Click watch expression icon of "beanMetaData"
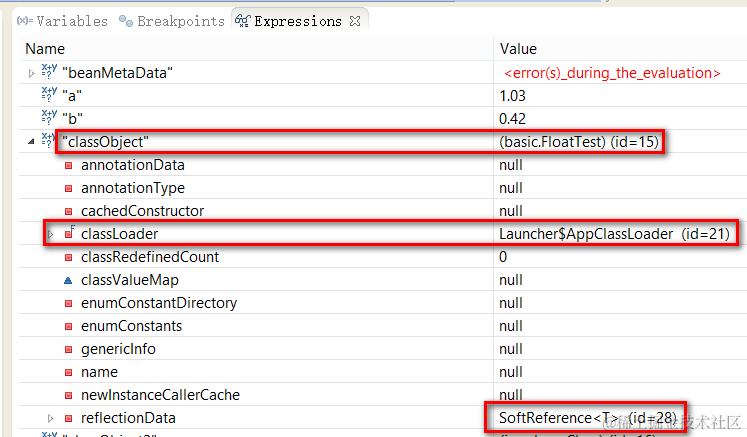The image size is (747, 437). pos(49,71)
